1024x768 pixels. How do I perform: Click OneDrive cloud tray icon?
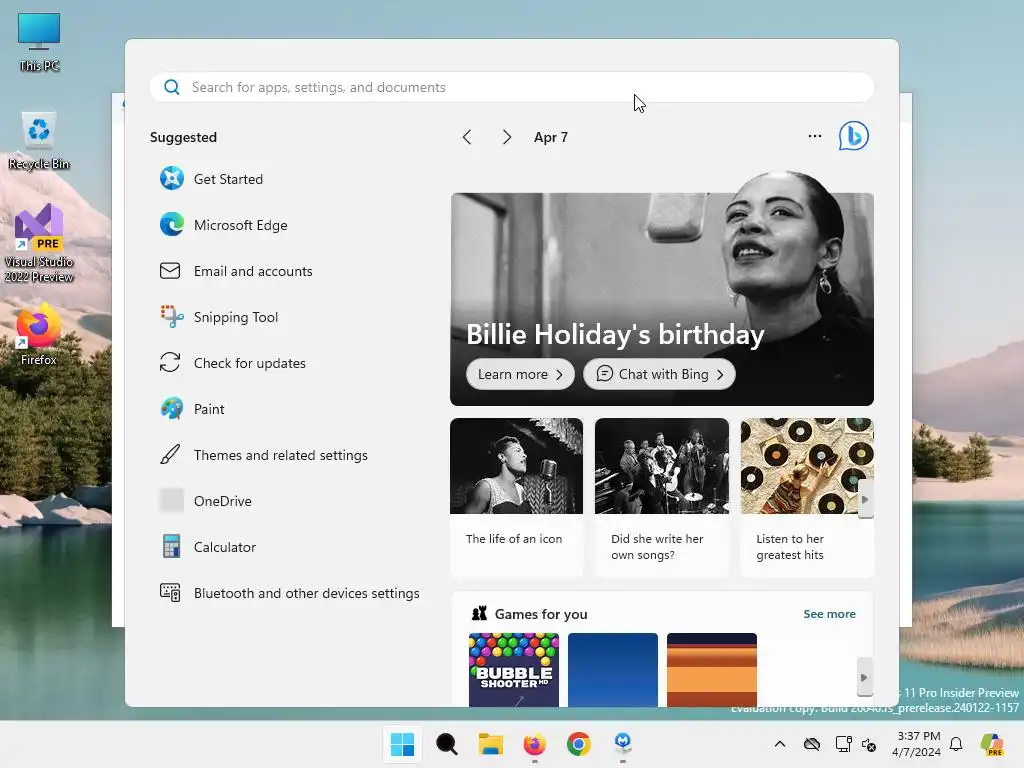coord(812,744)
